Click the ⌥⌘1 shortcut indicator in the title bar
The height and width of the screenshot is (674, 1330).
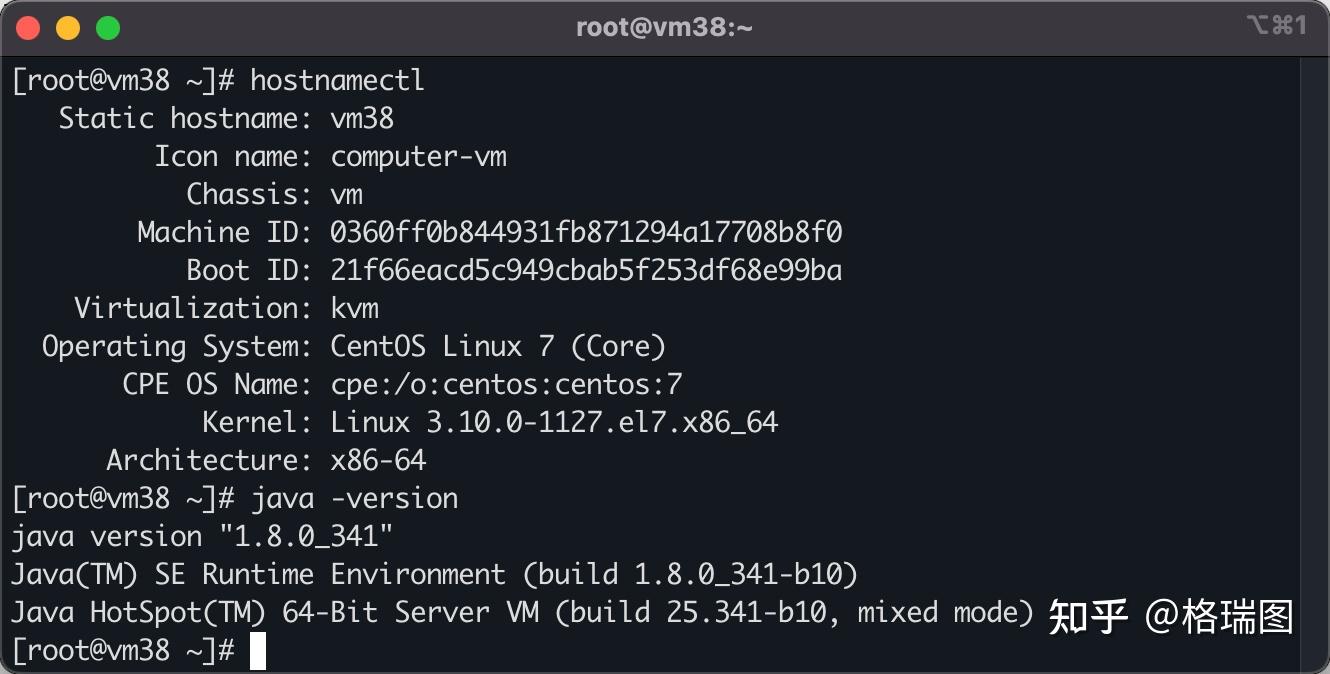coord(1277,26)
